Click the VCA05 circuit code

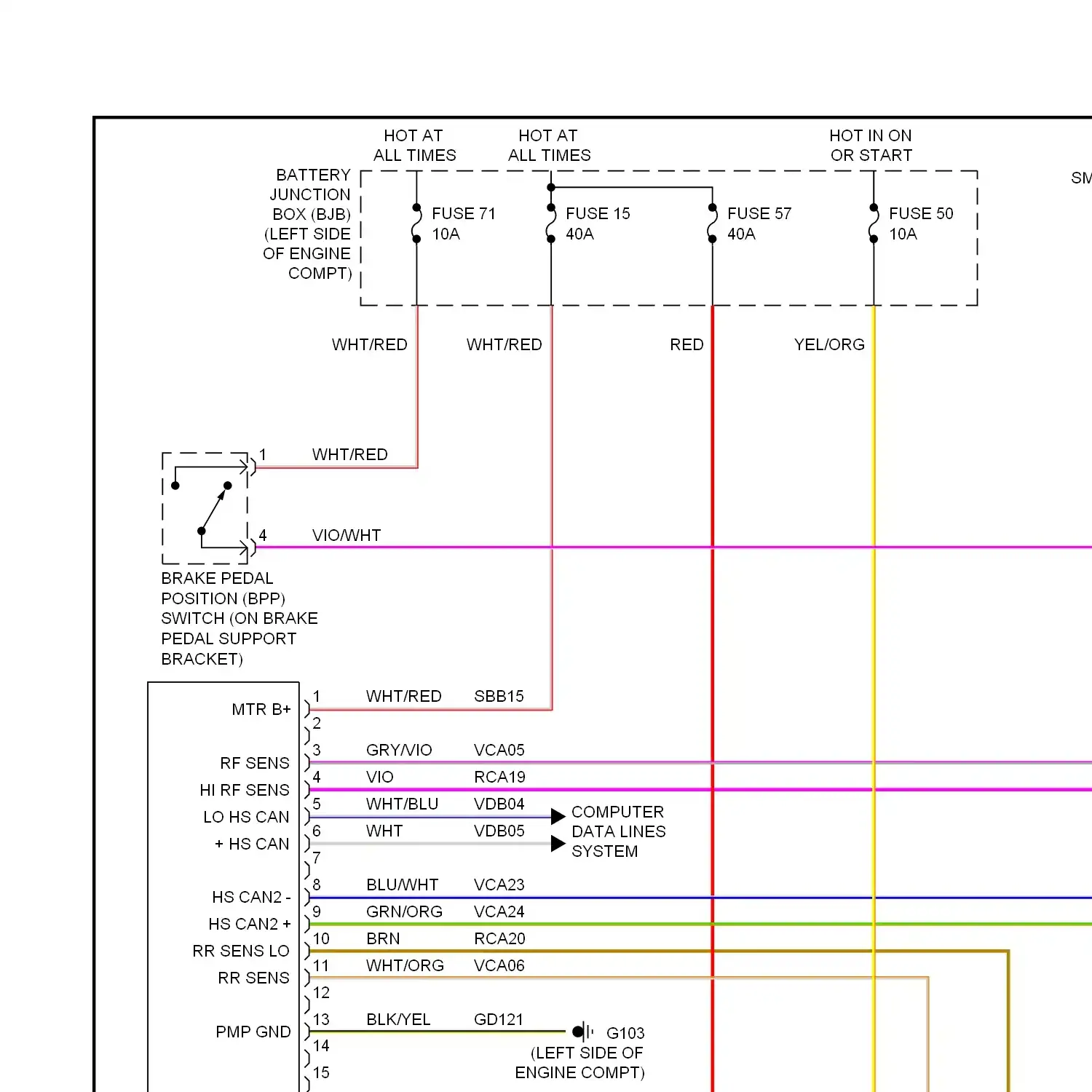[x=499, y=750]
